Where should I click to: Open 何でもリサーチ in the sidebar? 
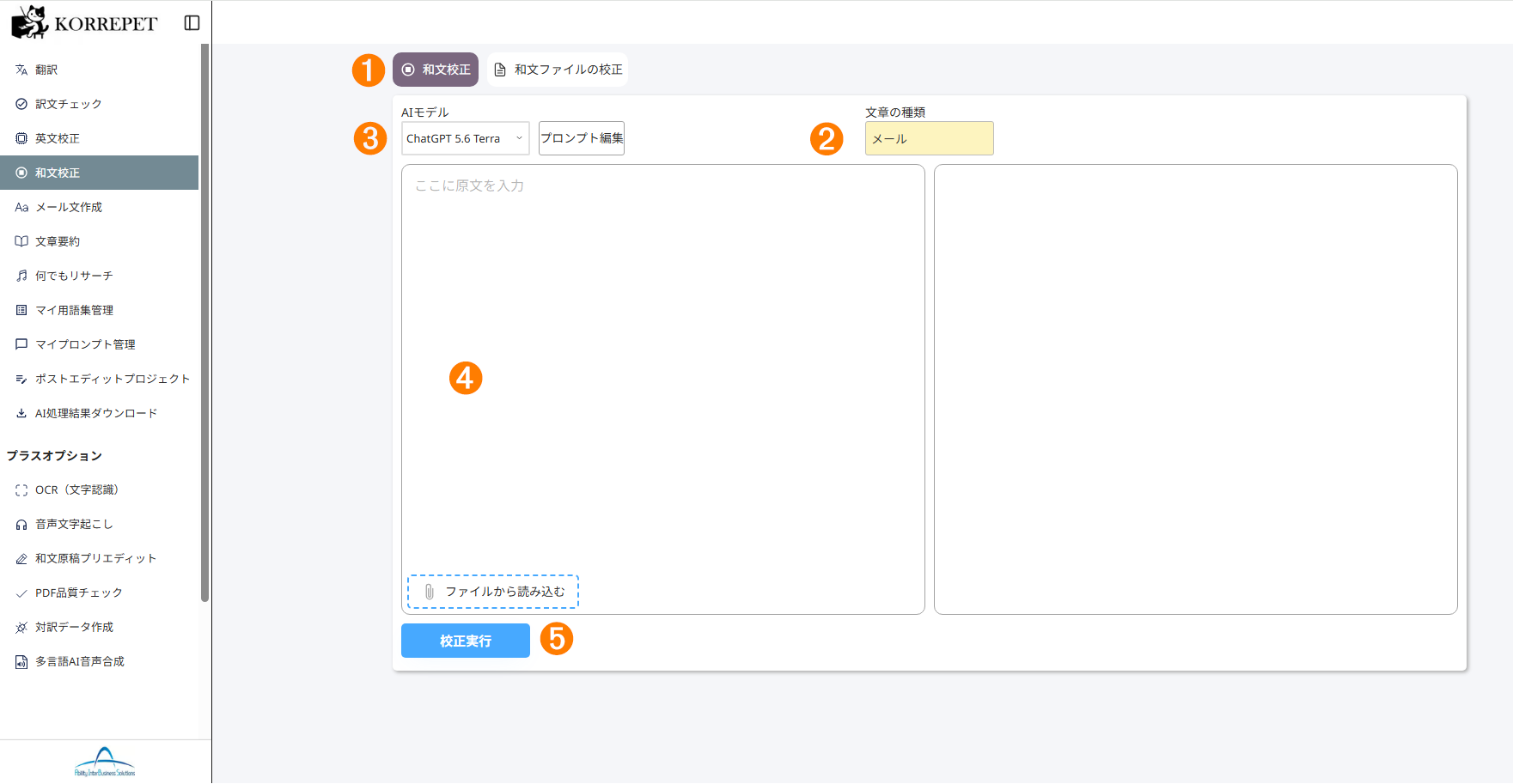coord(99,276)
